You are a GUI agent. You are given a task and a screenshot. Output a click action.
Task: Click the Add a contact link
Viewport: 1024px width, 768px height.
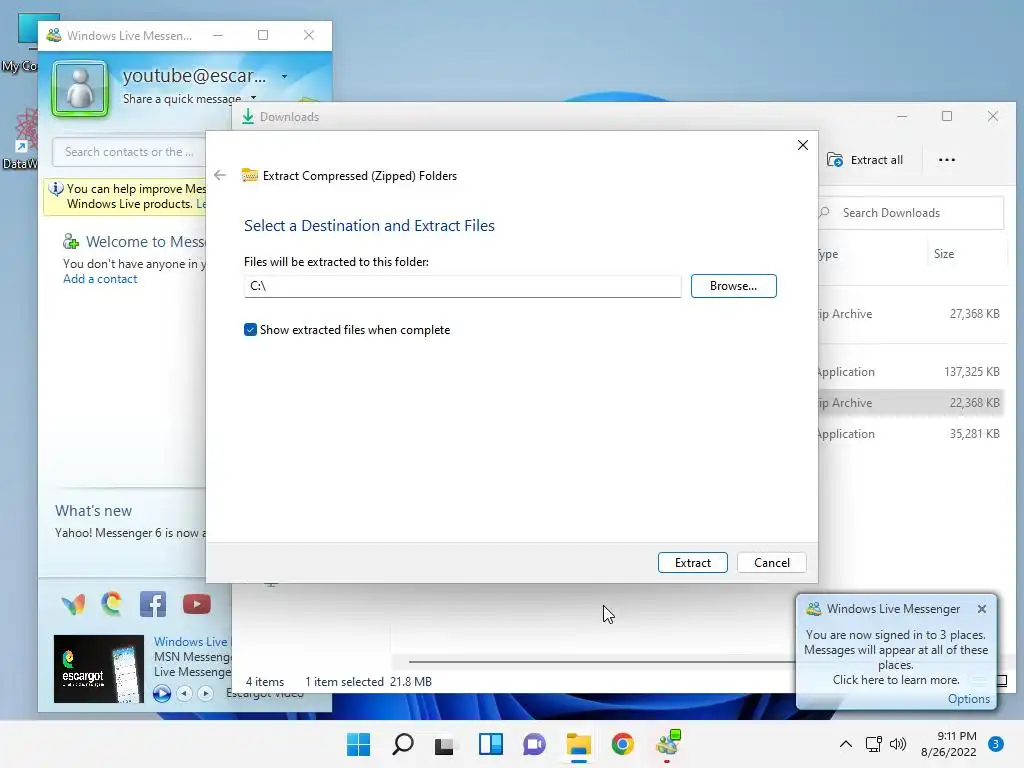(x=100, y=279)
